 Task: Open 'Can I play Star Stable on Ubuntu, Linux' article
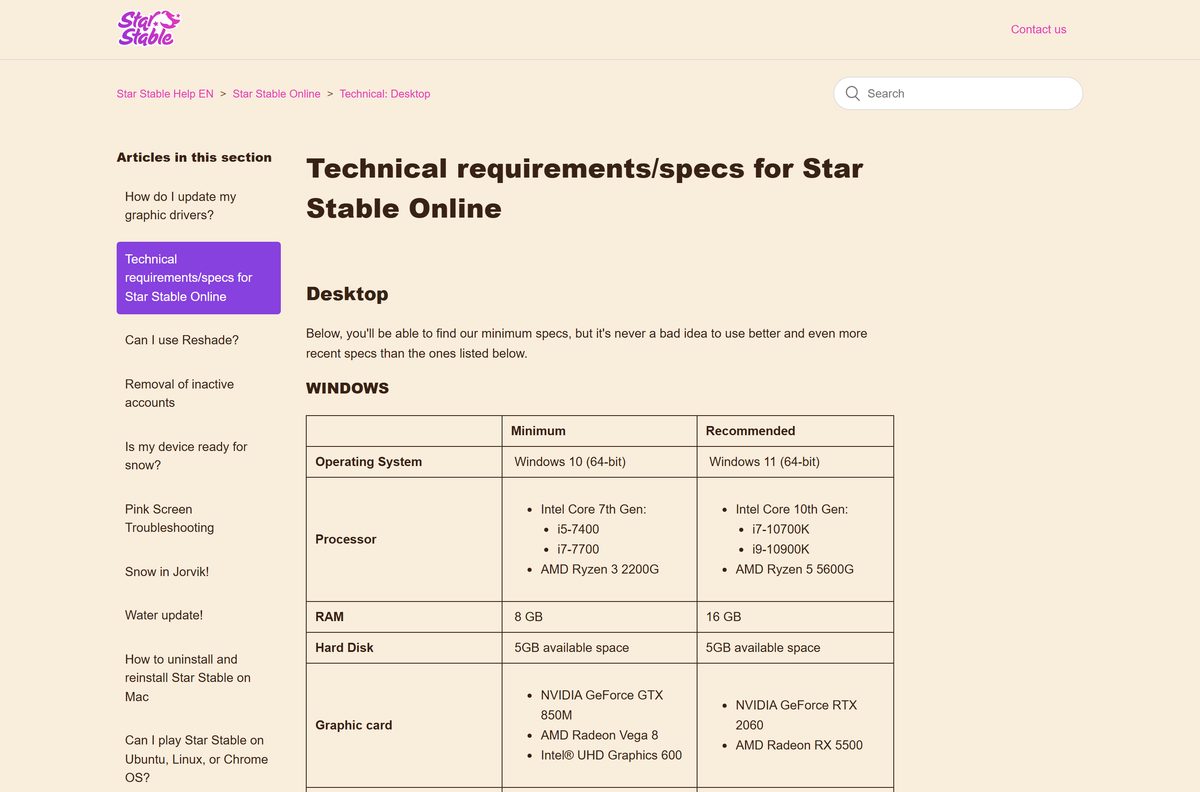(198, 759)
